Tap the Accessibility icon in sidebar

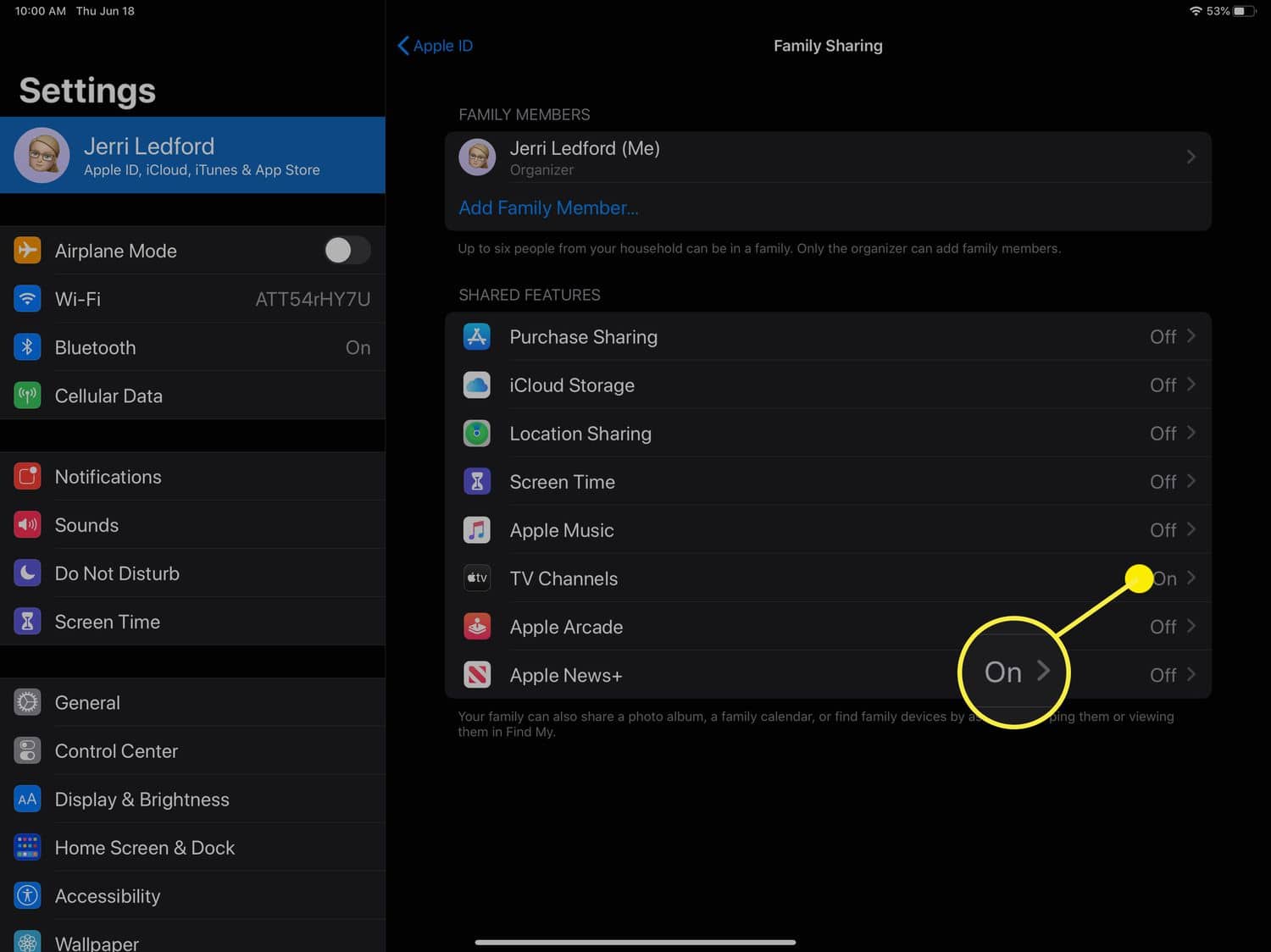[x=27, y=896]
